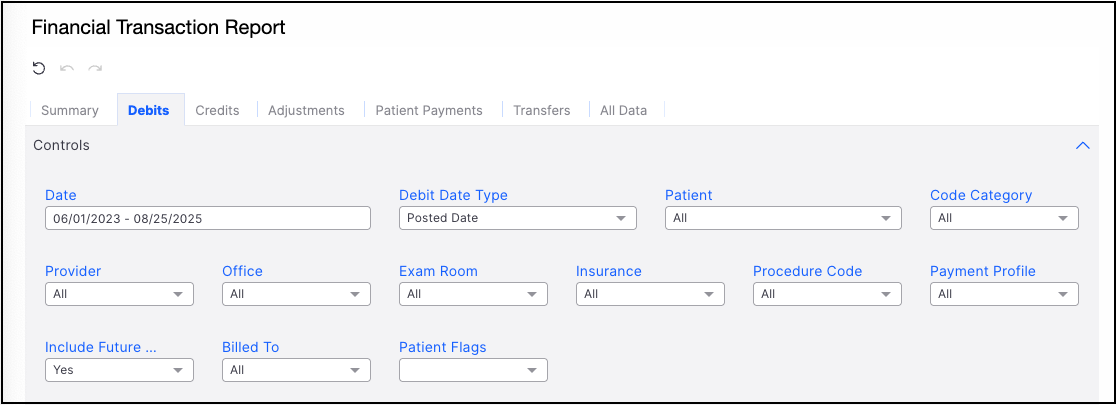Click the Date range input field
The width and height of the screenshot is (1117, 405).
pos(208,218)
